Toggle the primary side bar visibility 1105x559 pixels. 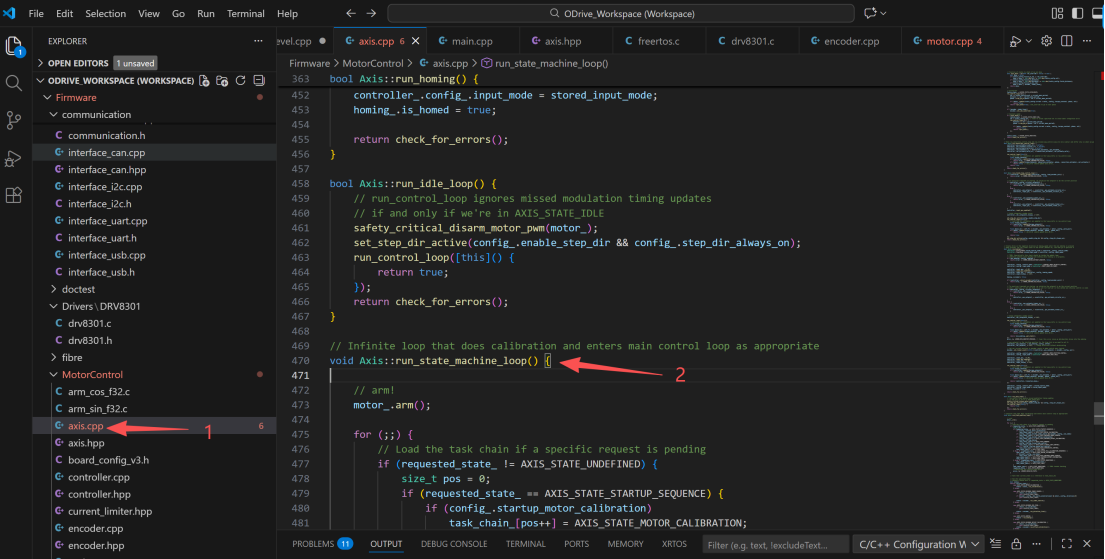pyautogui.click(x=1078, y=13)
